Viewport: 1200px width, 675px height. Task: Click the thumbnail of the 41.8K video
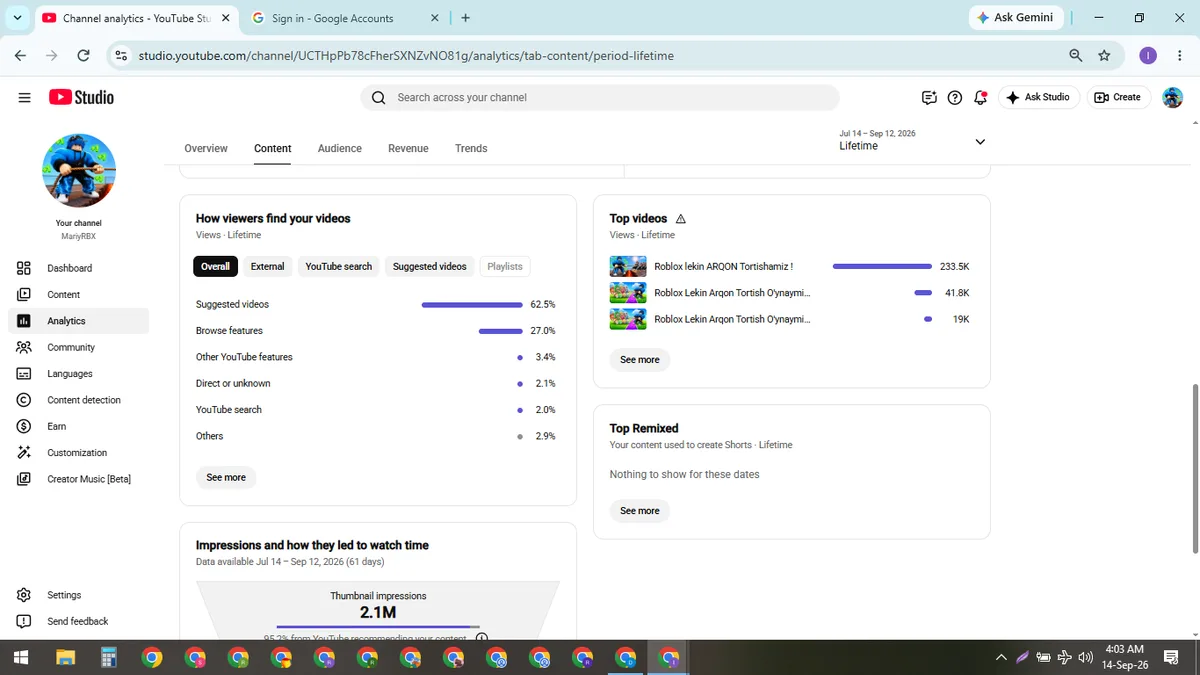pos(628,293)
